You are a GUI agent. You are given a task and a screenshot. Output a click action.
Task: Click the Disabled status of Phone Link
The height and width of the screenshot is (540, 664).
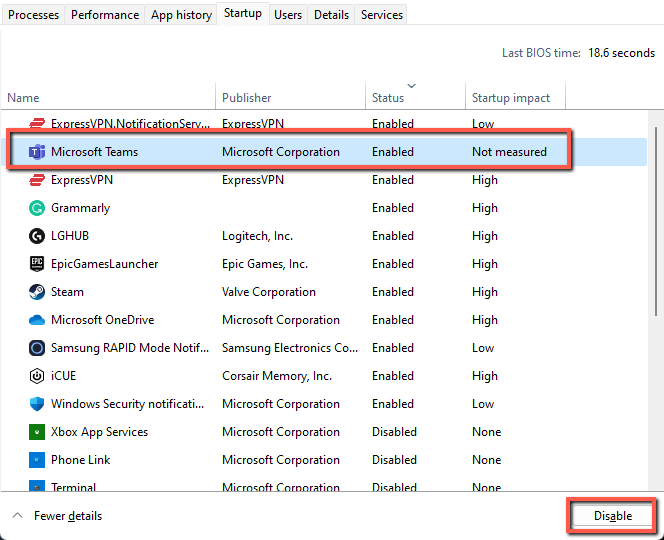point(394,460)
